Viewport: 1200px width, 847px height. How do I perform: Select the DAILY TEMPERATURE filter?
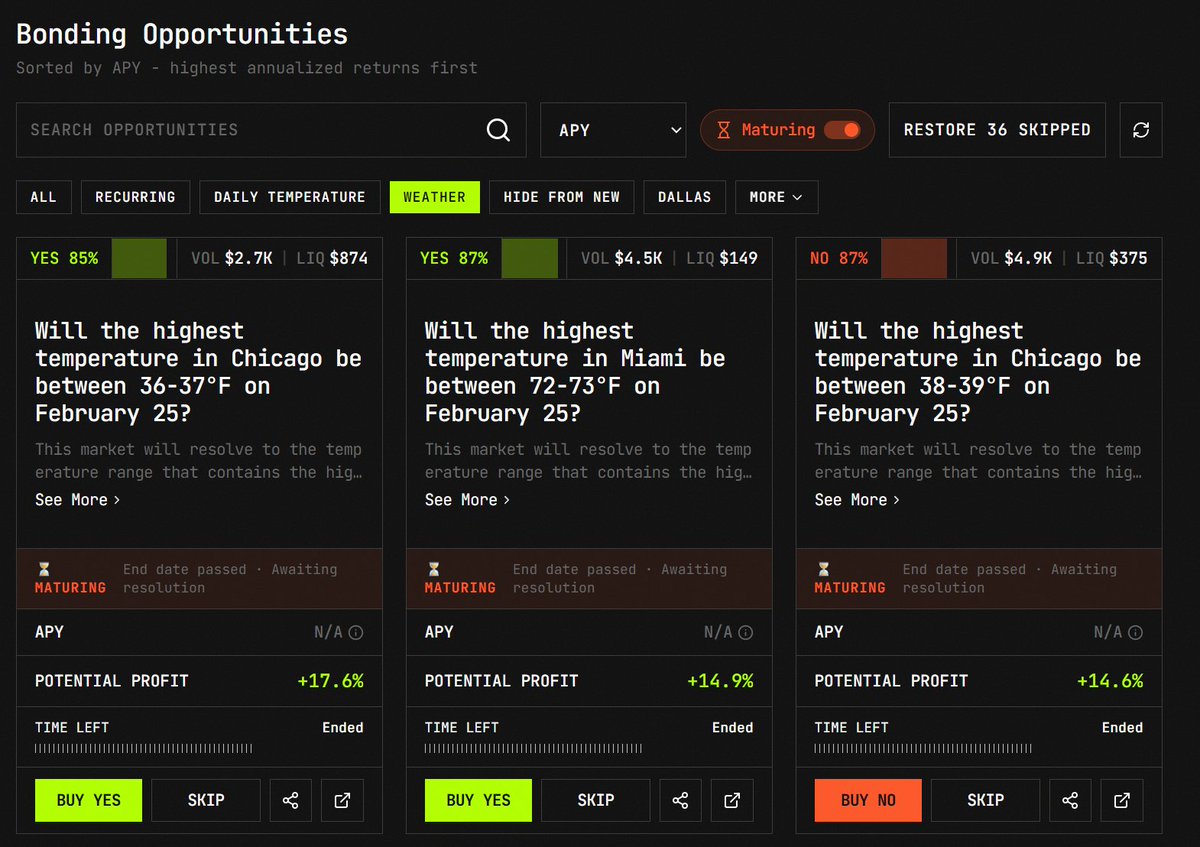290,197
